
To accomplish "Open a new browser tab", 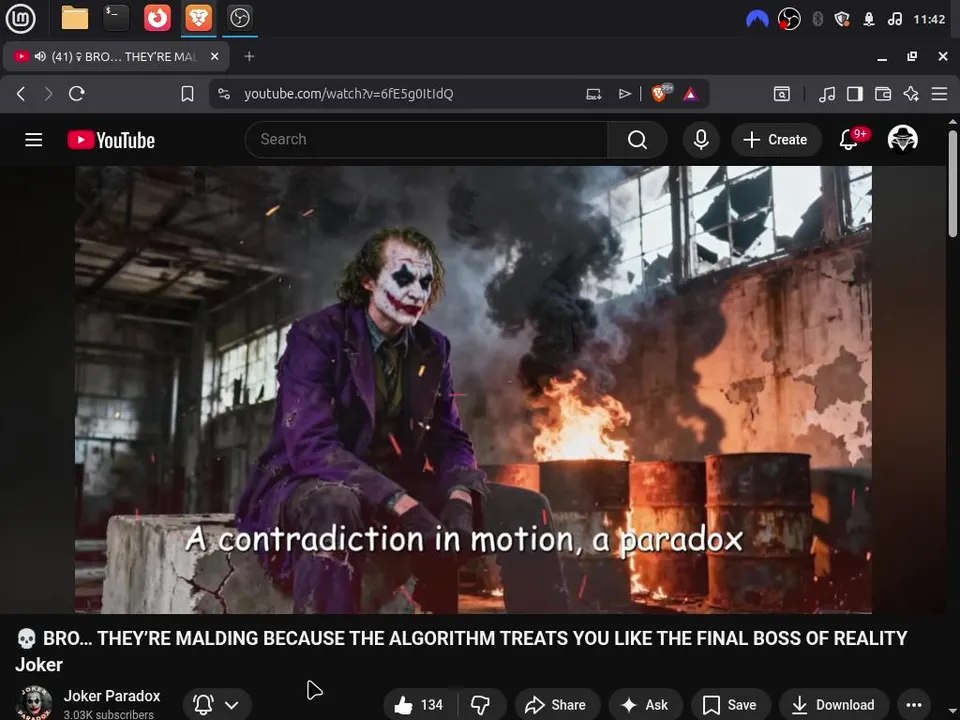I will pyautogui.click(x=249, y=56).
